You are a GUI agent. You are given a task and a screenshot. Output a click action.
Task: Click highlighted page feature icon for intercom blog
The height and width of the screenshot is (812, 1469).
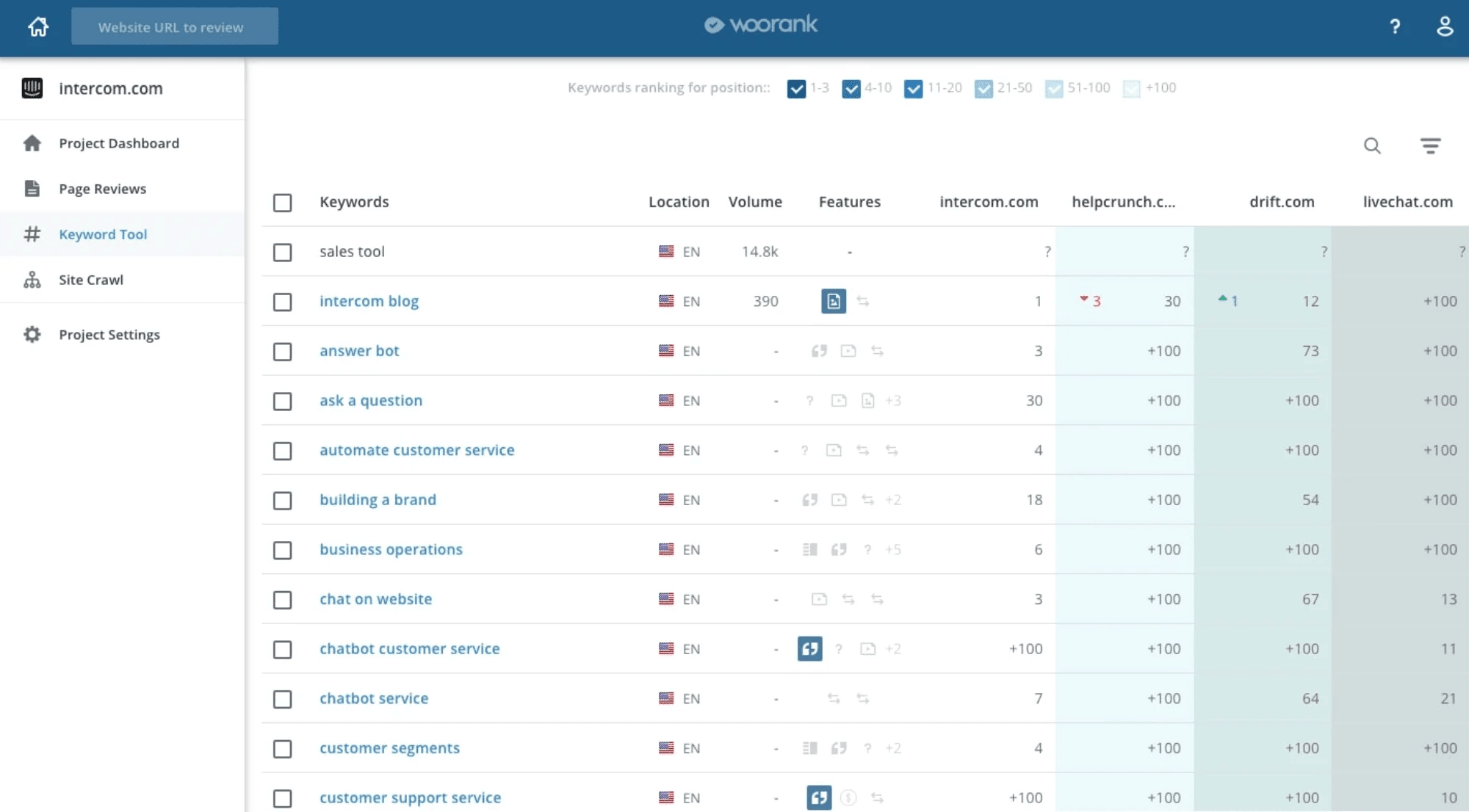point(834,301)
